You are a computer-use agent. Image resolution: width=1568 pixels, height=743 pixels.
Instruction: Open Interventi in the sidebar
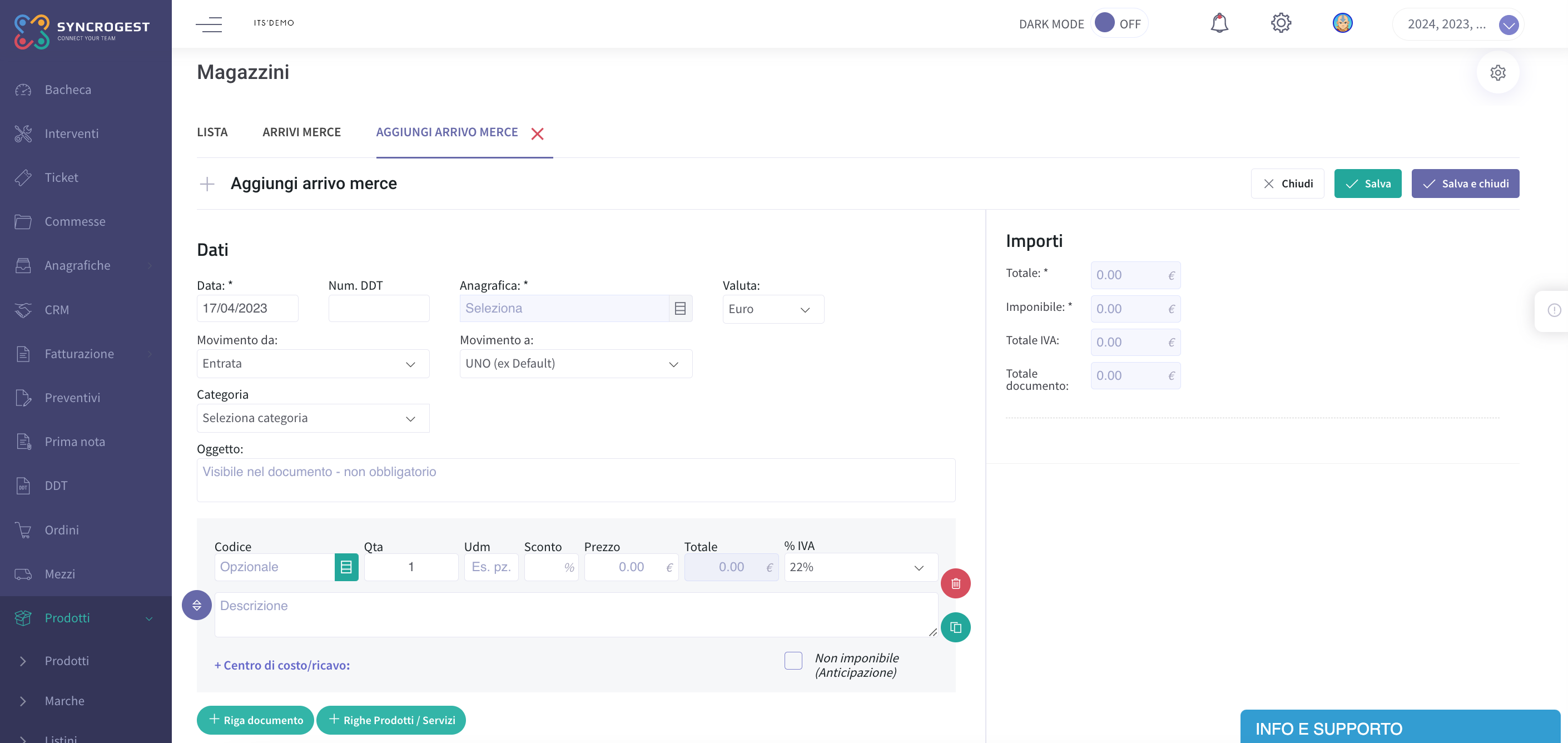point(71,133)
